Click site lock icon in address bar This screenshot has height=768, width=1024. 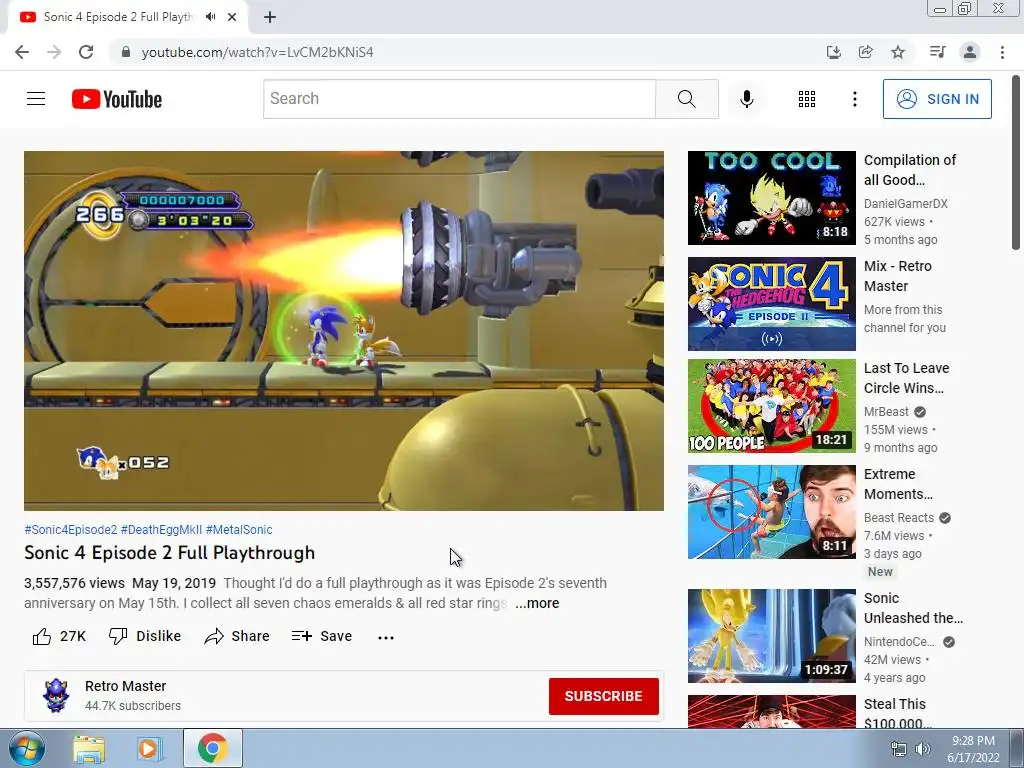click(126, 52)
